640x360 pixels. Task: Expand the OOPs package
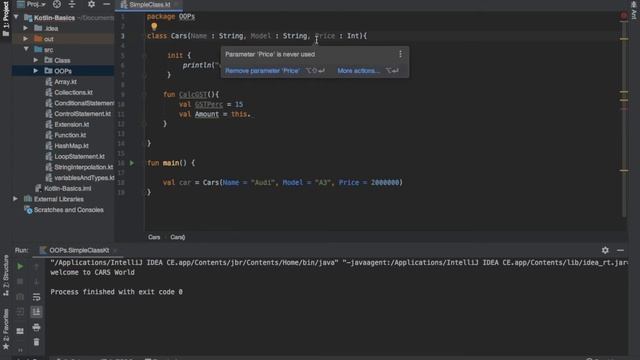pos(36,71)
